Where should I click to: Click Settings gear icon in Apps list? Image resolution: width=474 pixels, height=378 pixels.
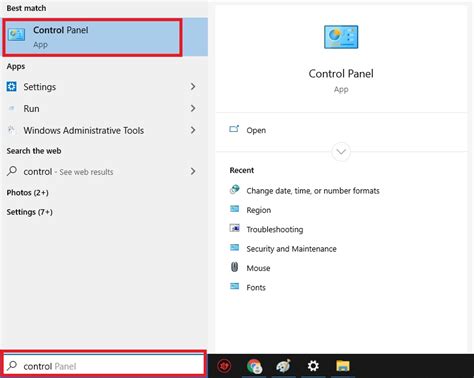pyautogui.click(x=12, y=87)
